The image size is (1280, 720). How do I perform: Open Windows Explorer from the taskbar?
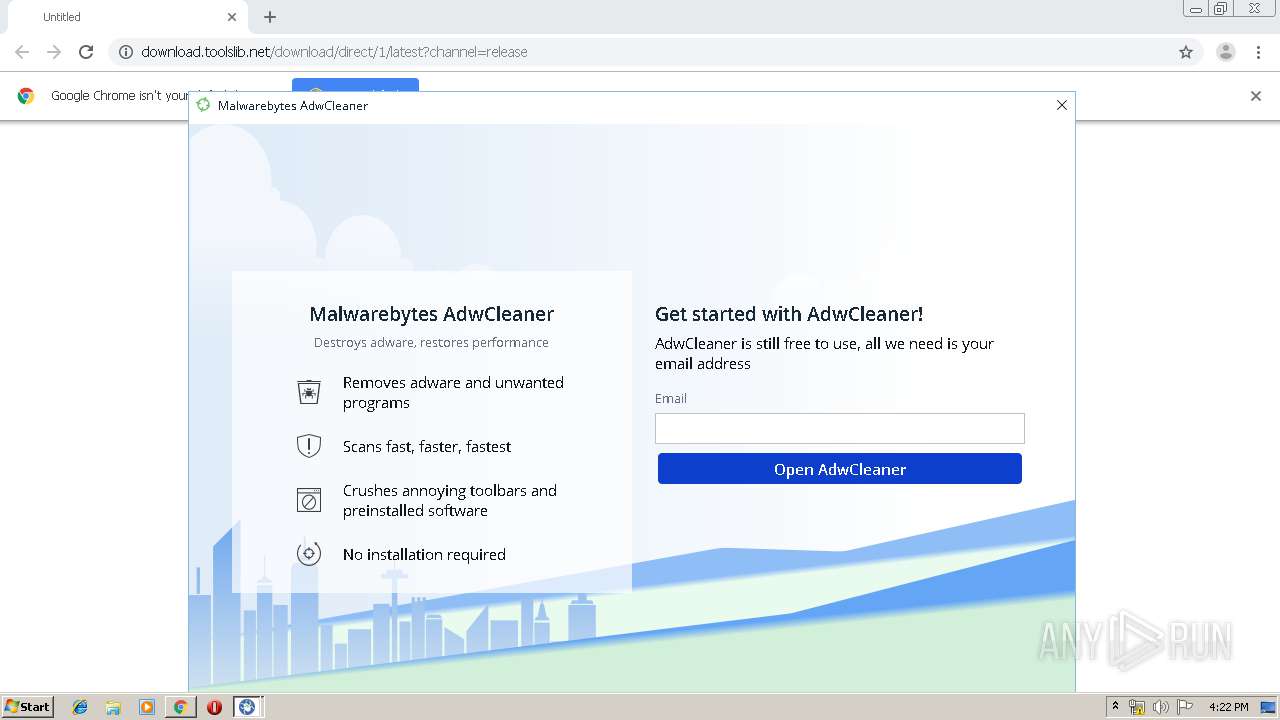click(x=113, y=707)
